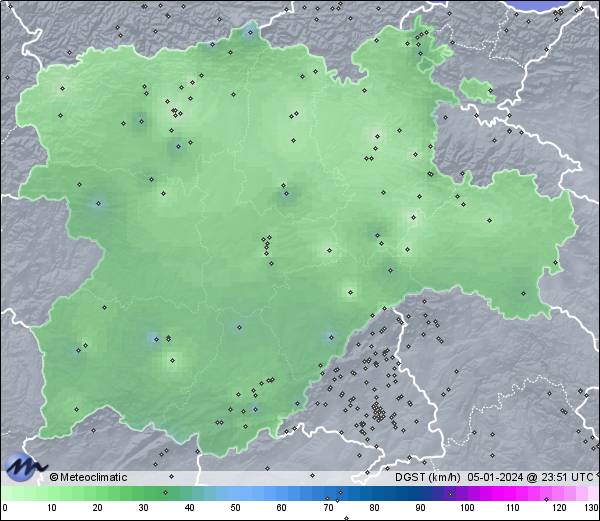Click the 10 label on the scale
Viewport: 600px width, 521px height.
(52, 508)
